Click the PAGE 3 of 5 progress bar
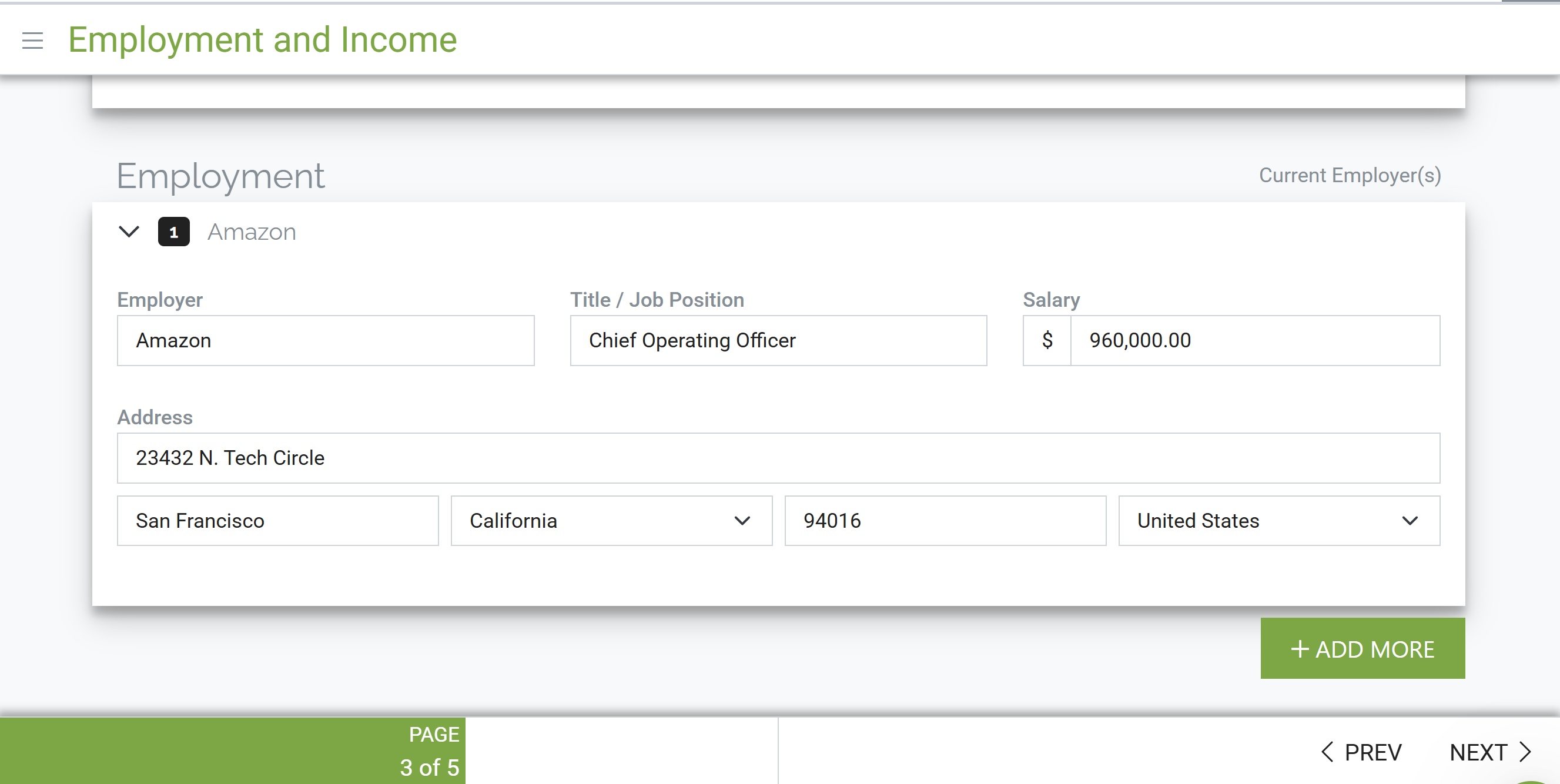 (233, 751)
